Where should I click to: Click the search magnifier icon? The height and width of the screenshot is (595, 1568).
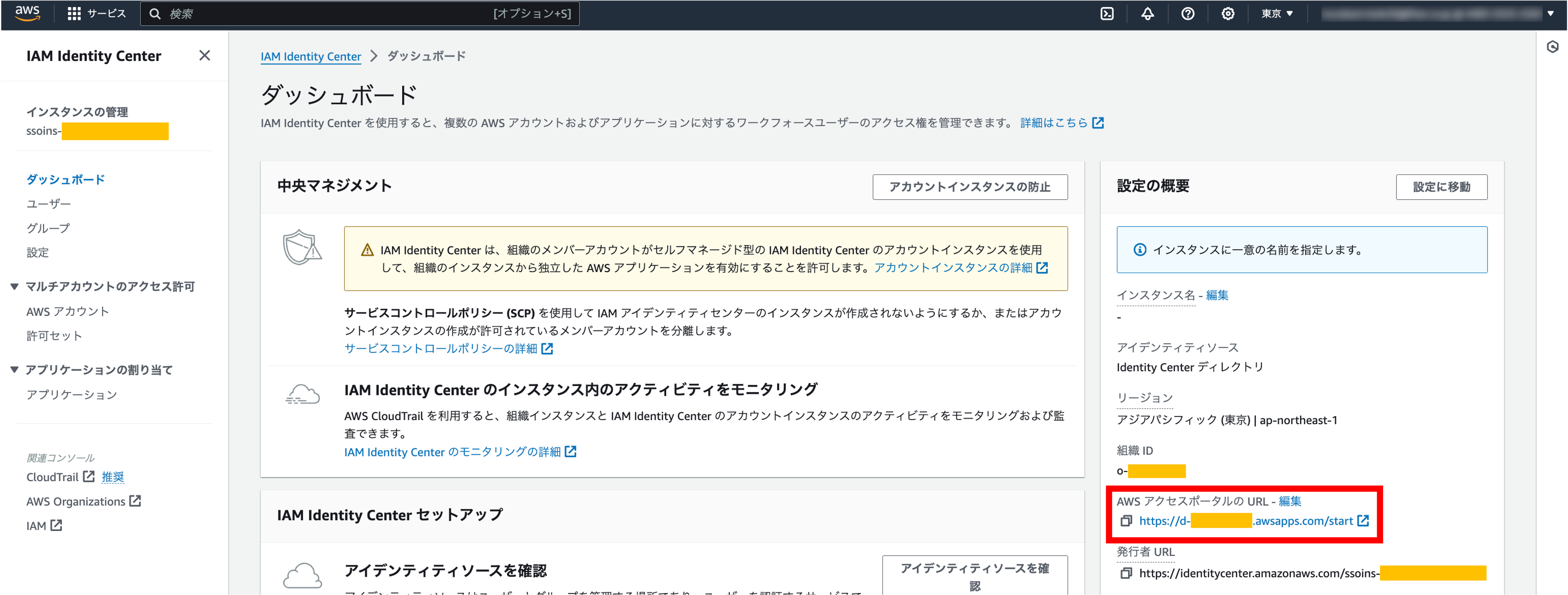pos(155,13)
